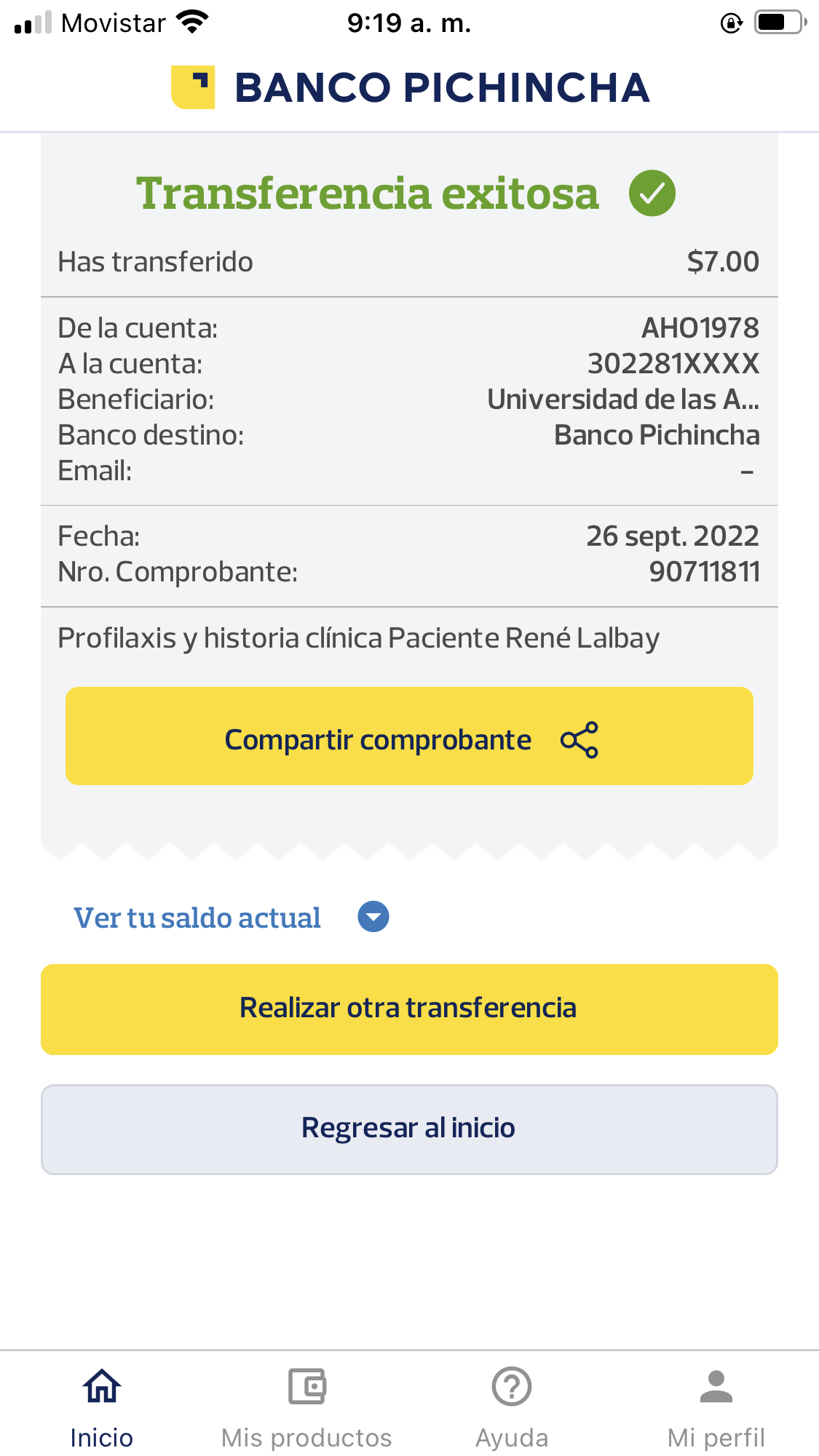
Task: Switch to the Ayuda tab label
Action: [512, 1438]
